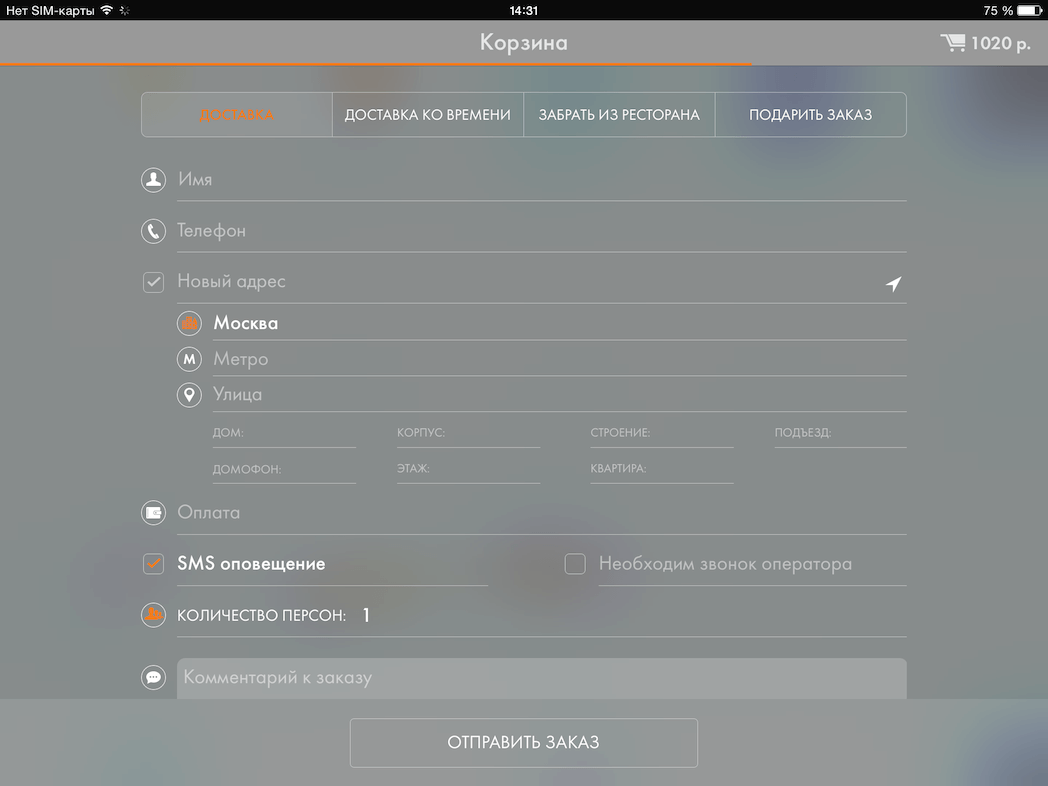Focus the ДОМОФОН input field
1048x786 pixels.
[284, 469]
